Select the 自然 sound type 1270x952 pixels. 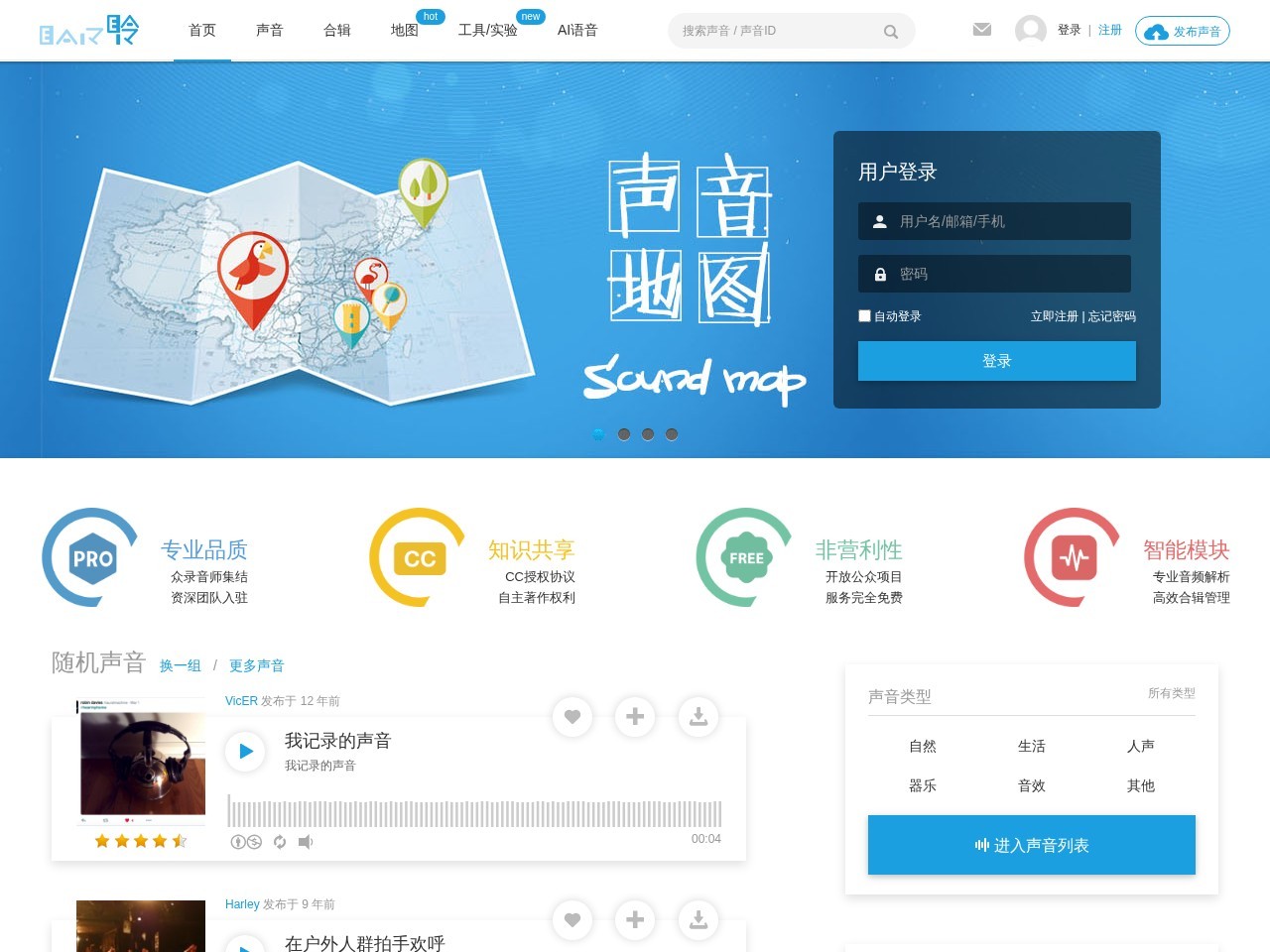pos(923,746)
